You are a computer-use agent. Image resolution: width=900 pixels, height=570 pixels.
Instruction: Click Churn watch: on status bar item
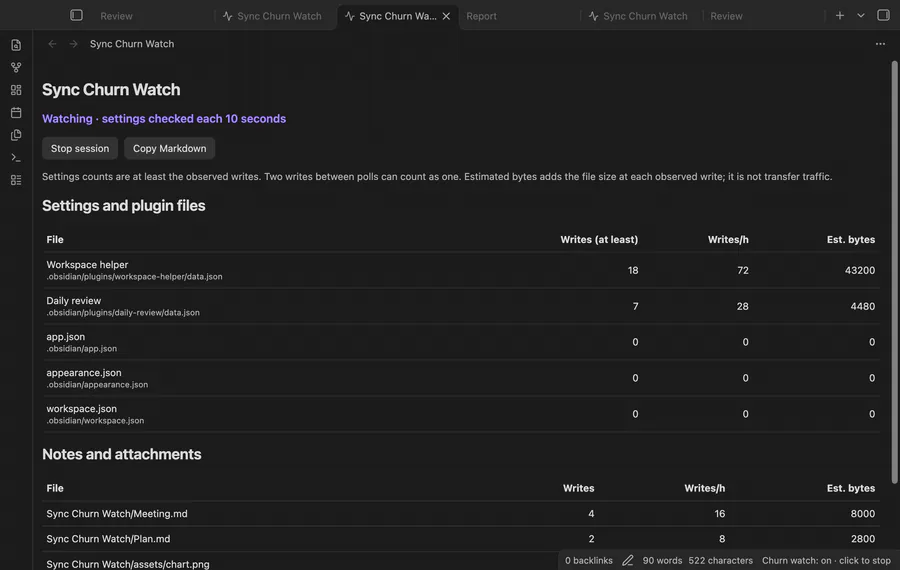[826, 560]
